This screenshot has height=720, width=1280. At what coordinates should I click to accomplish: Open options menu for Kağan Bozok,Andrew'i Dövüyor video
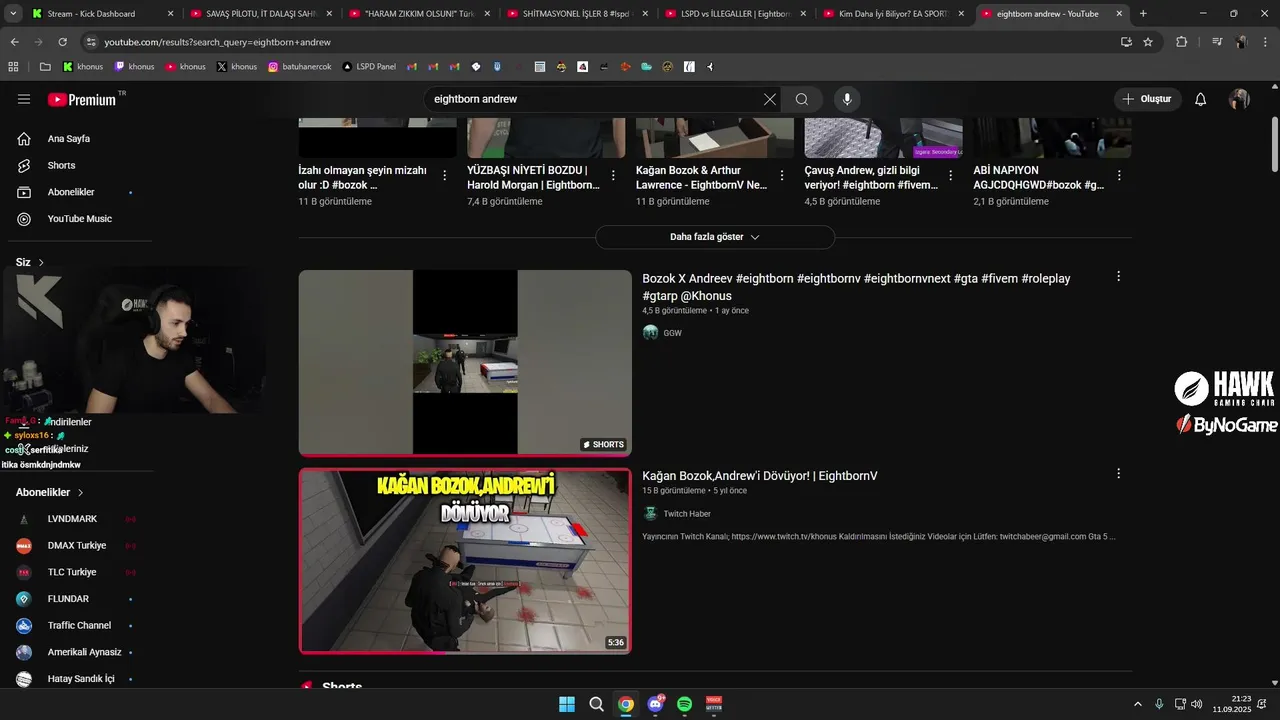(1118, 474)
